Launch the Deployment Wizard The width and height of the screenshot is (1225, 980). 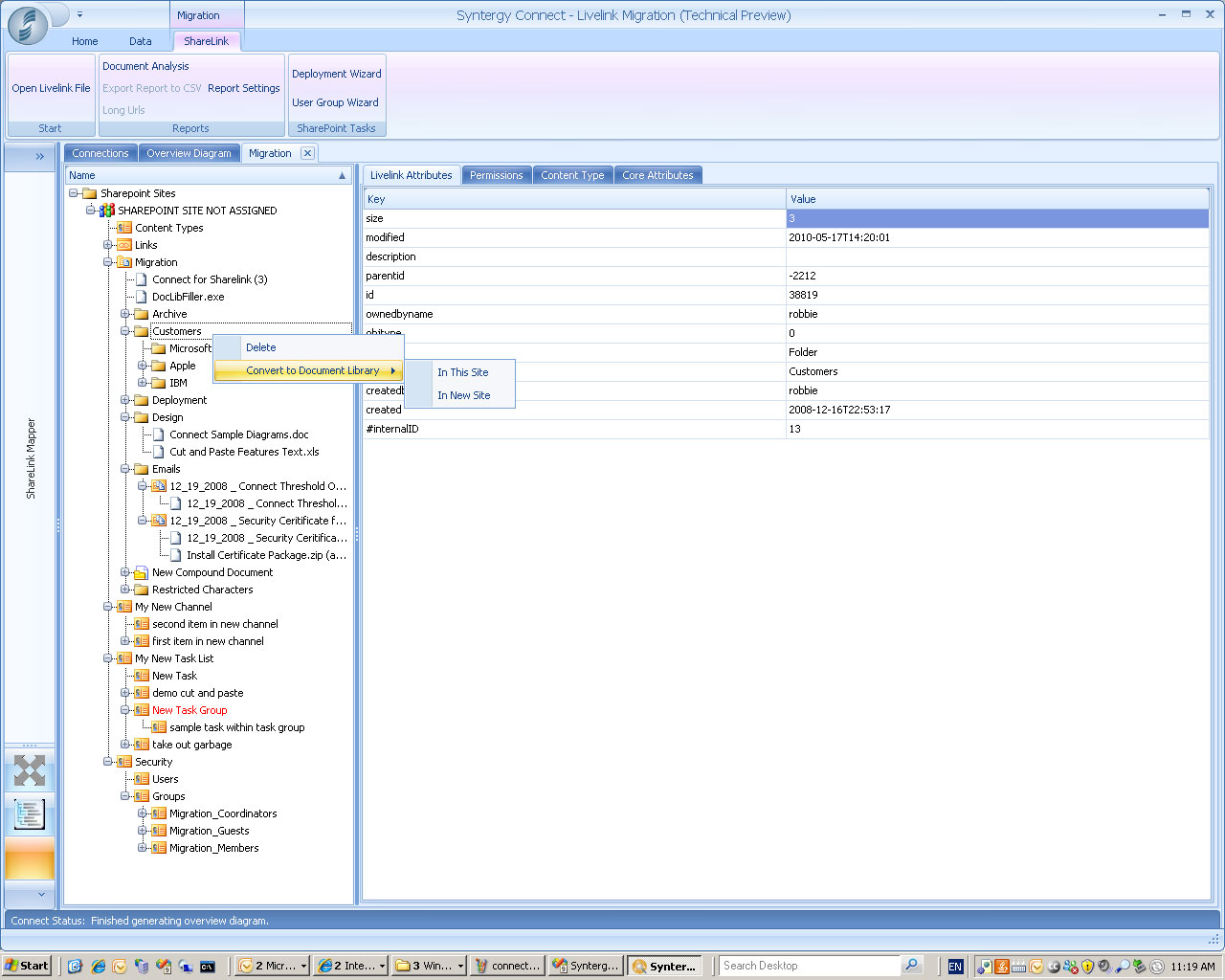pyautogui.click(x=337, y=74)
